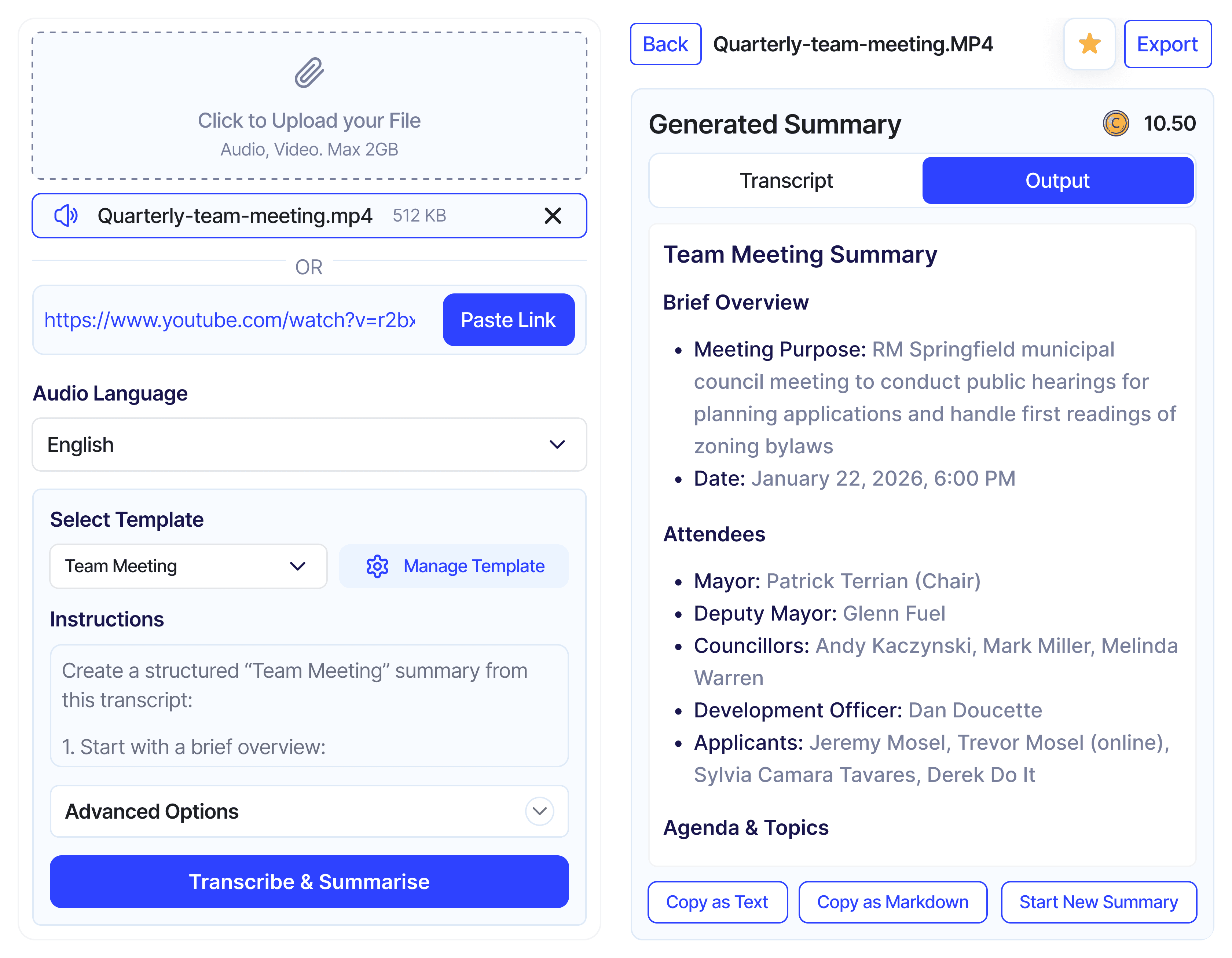Click the Audio Language chevron arrow
This screenshot has width=1232, height=958.
tap(557, 445)
